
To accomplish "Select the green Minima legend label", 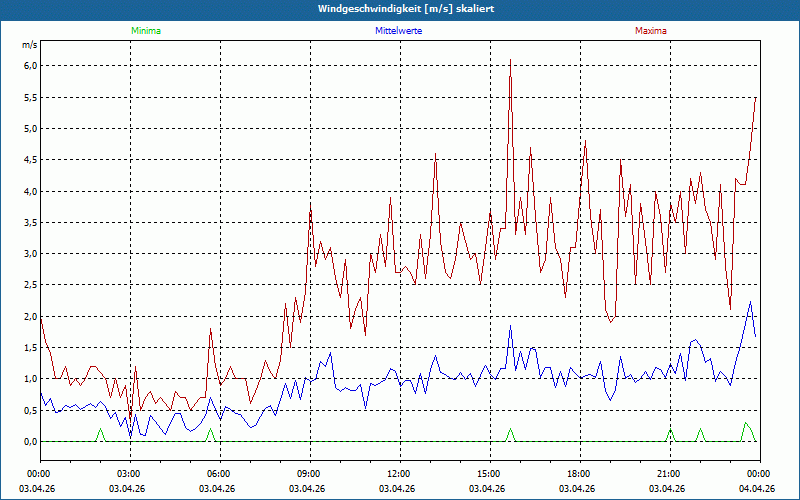I will (145, 31).
